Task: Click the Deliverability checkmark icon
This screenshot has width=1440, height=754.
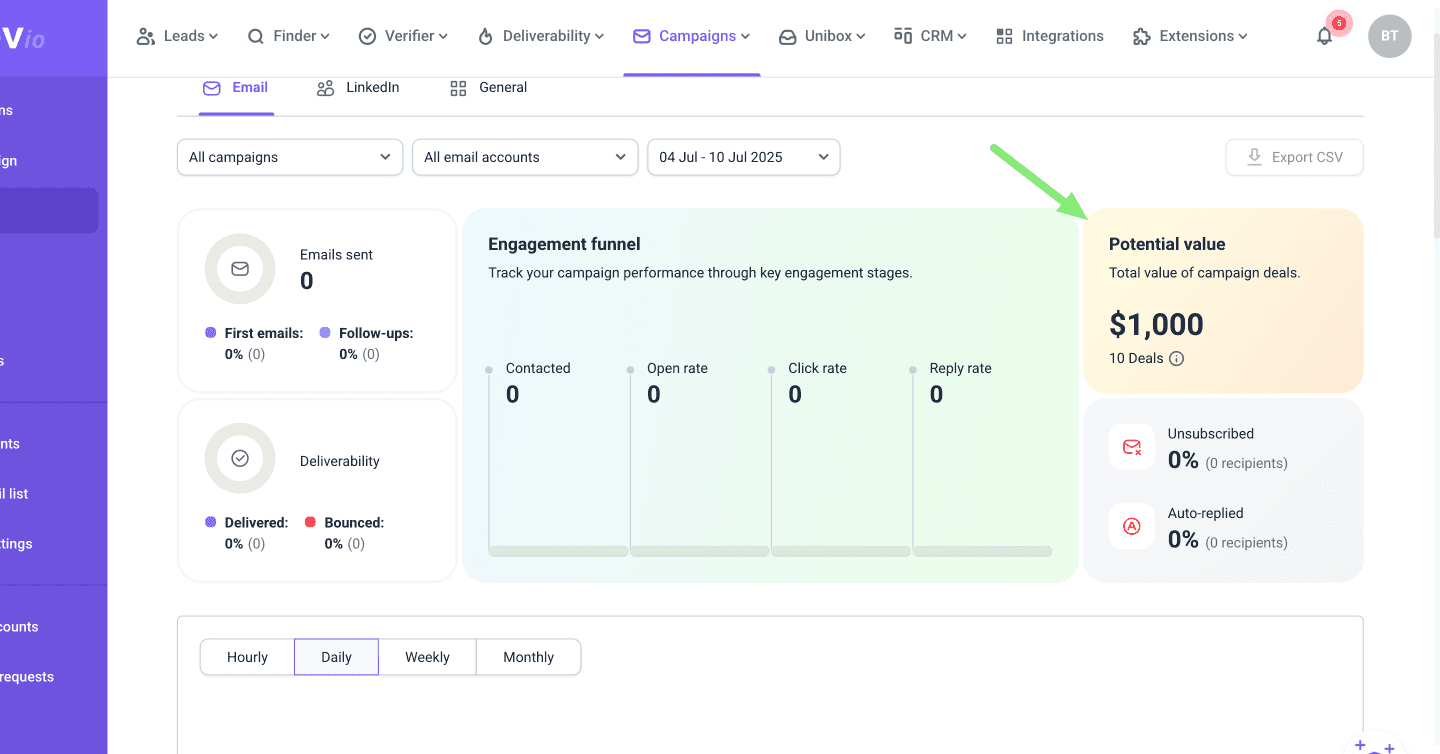Action: click(x=240, y=458)
